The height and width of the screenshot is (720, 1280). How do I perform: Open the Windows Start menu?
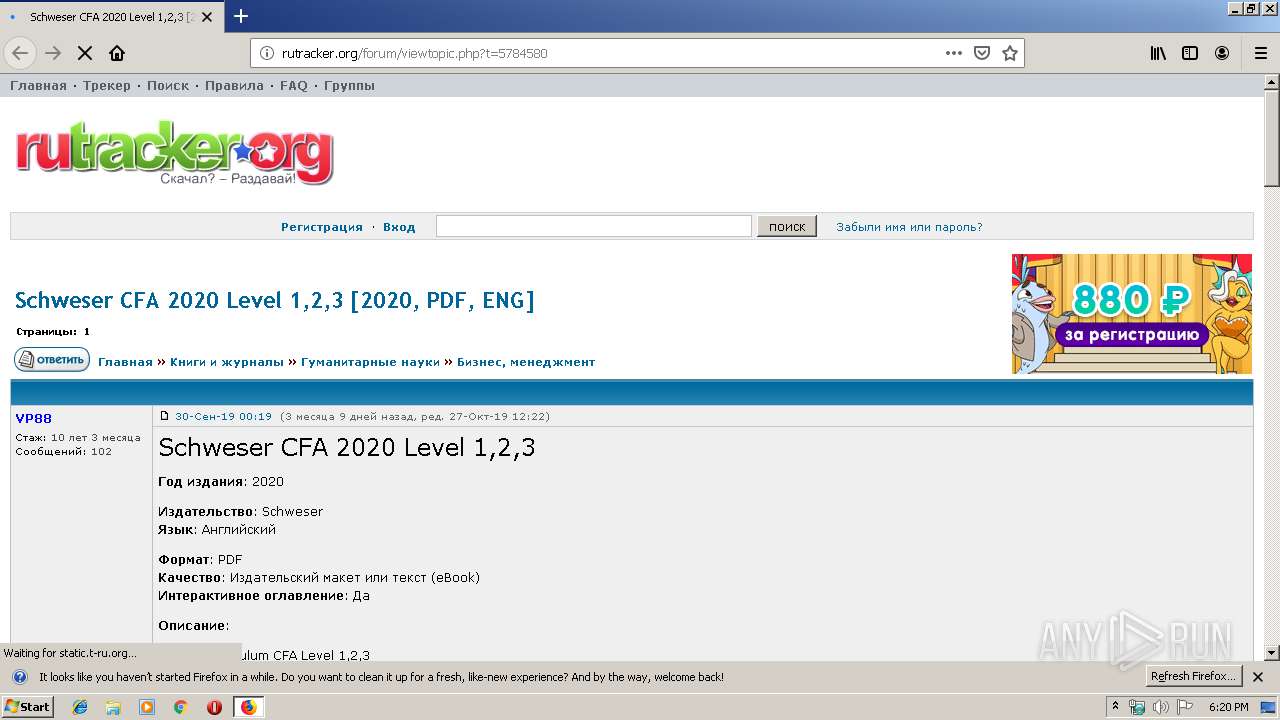(28, 707)
